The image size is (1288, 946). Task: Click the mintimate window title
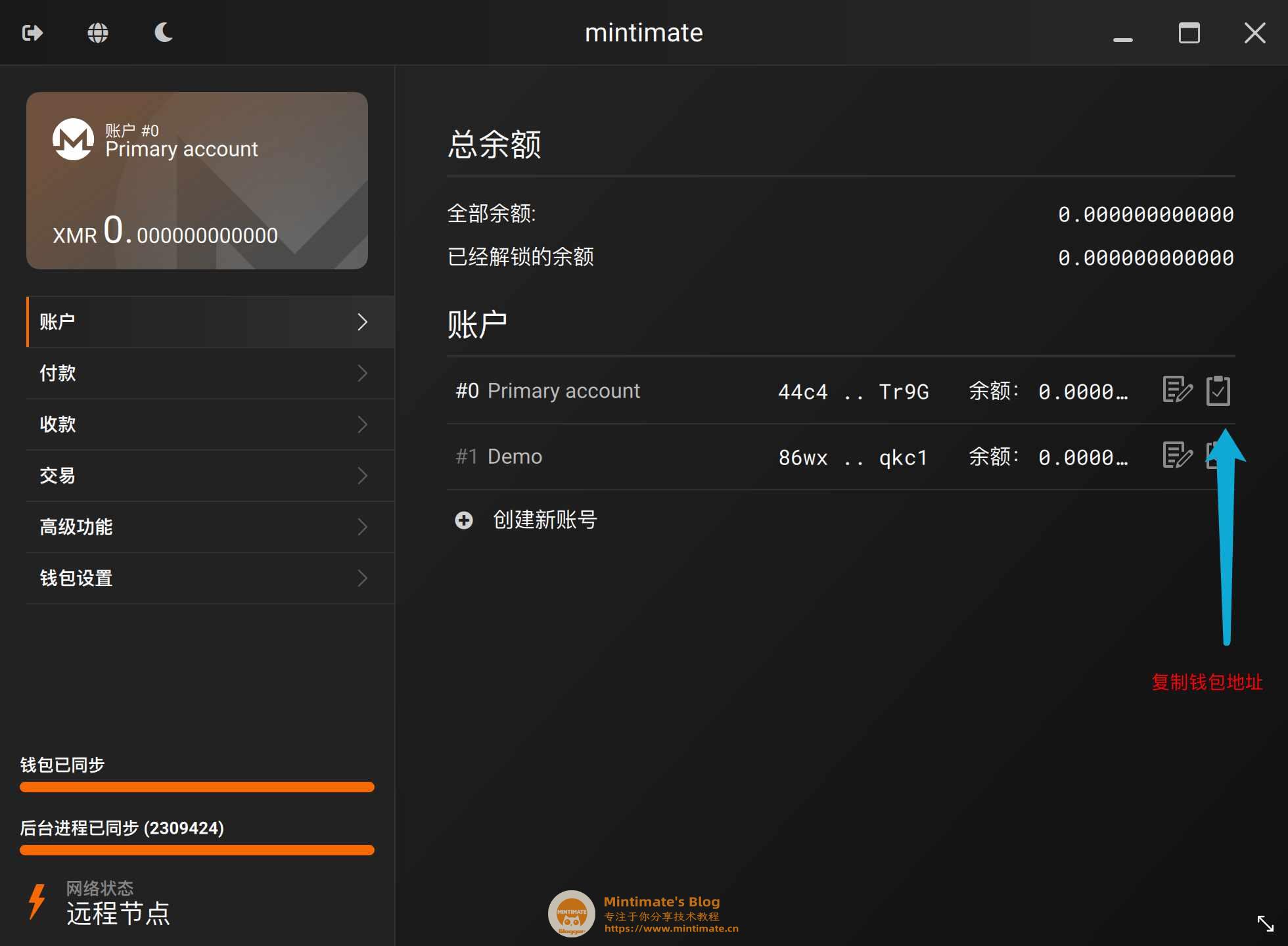pos(644,33)
